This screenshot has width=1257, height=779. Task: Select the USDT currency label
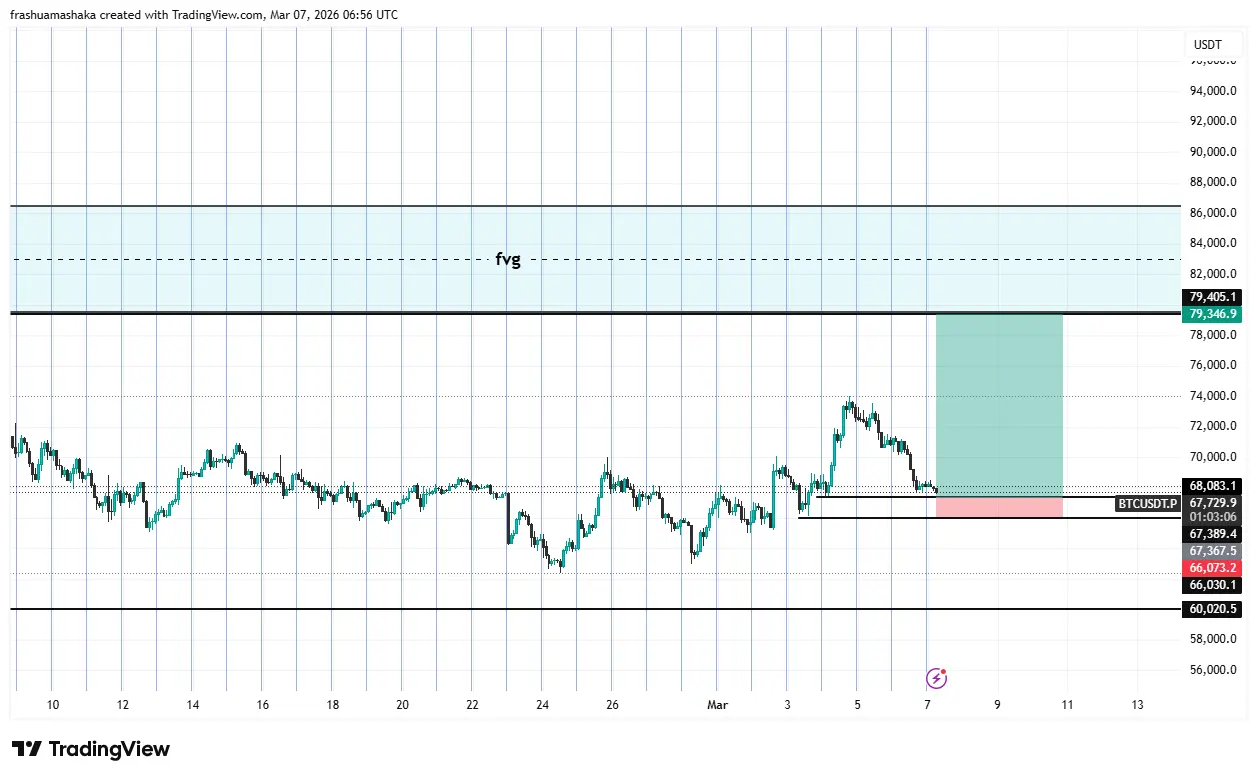pos(1208,45)
